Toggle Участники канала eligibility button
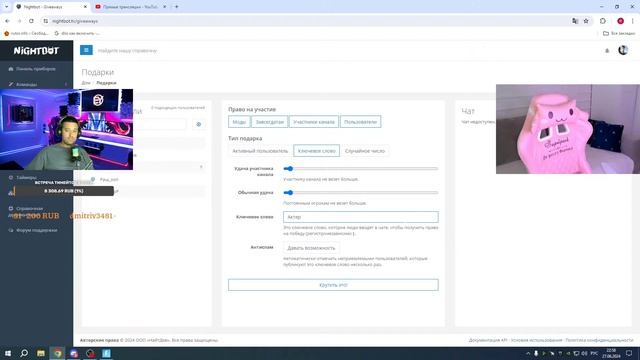The height and width of the screenshot is (360, 640). pyautogui.click(x=313, y=122)
